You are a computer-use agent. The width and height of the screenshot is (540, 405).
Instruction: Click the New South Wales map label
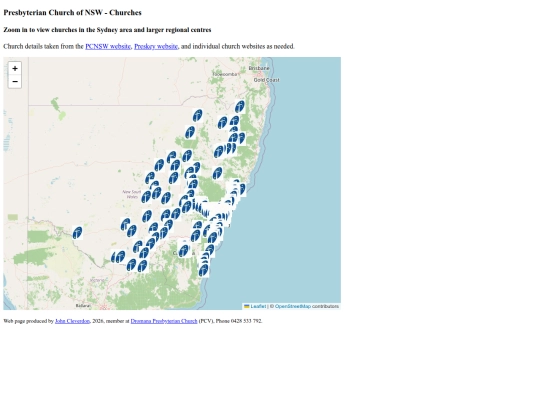pyautogui.click(x=132, y=194)
